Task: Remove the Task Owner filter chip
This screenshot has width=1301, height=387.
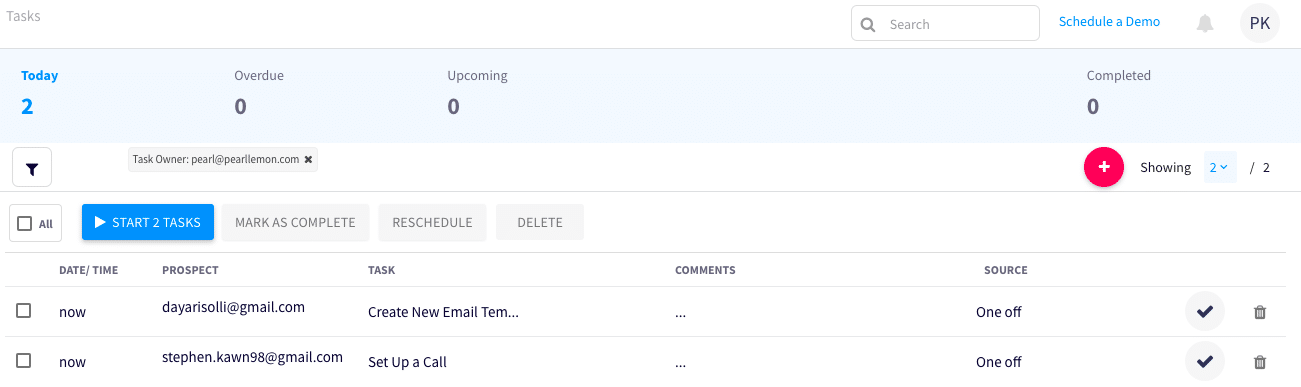Action: [x=308, y=159]
